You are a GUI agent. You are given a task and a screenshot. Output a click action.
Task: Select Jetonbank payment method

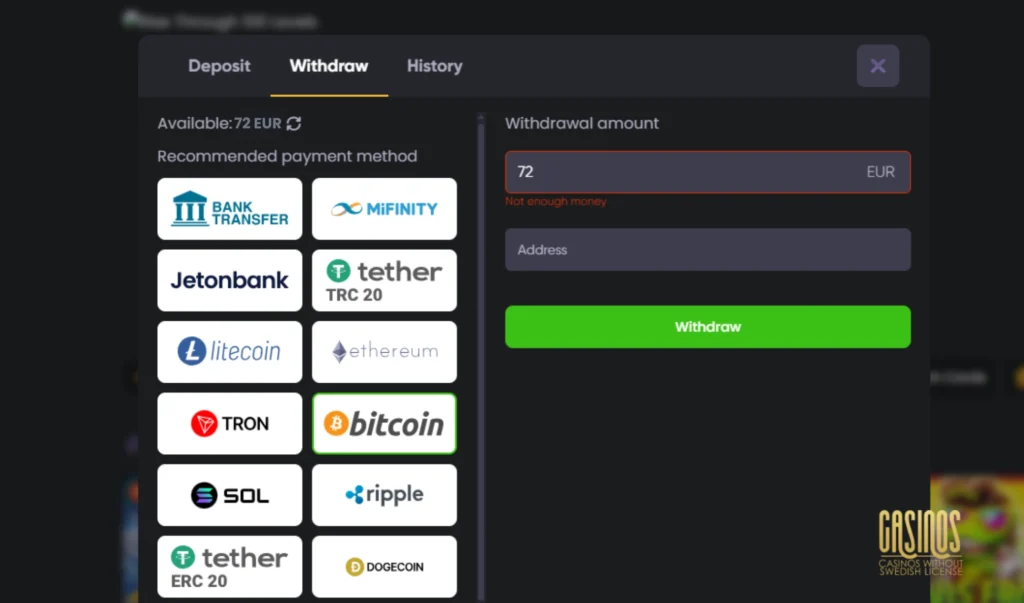click(229, 280)
